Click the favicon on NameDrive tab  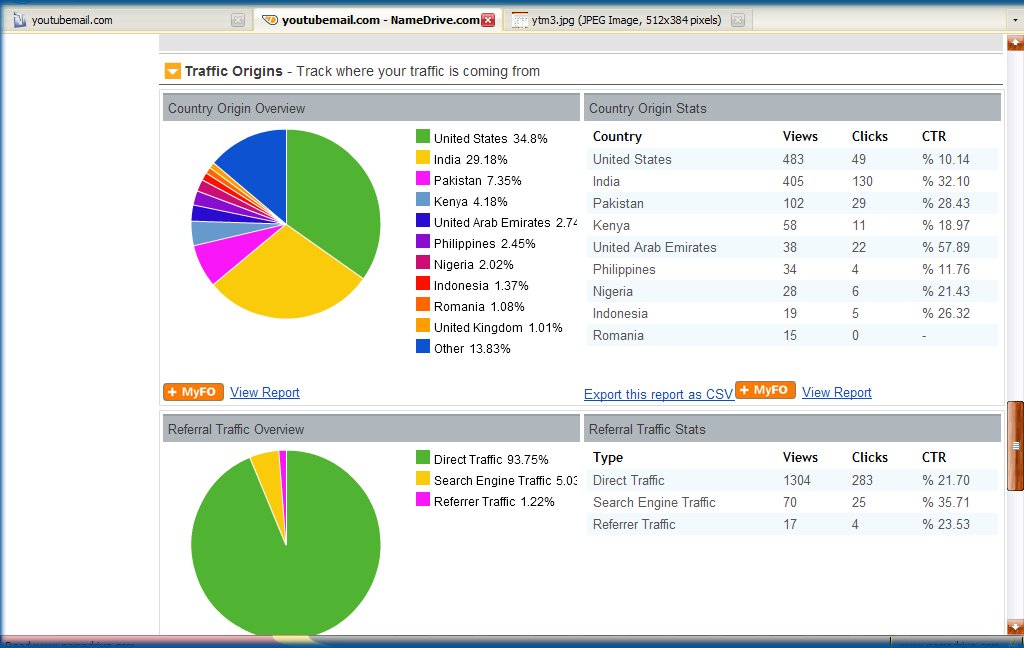coord(269,20)
